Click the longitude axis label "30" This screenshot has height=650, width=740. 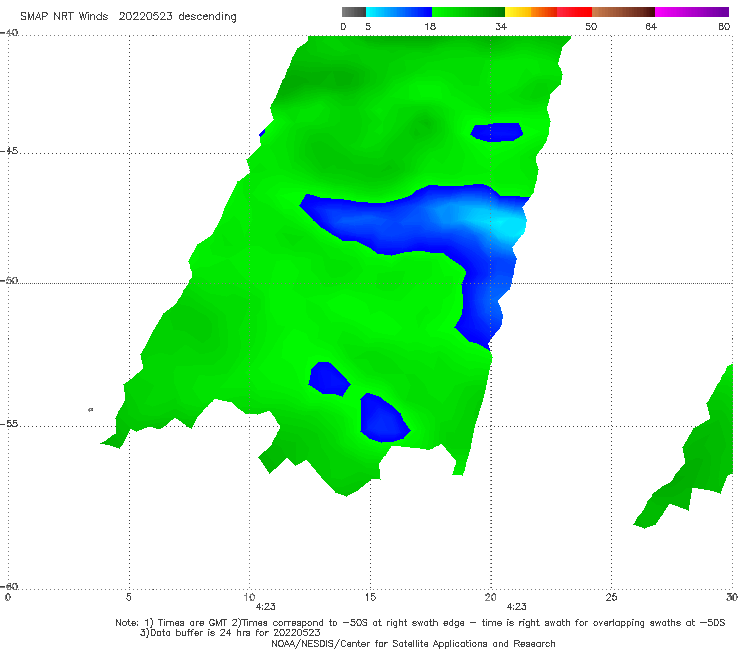[732, 597]
